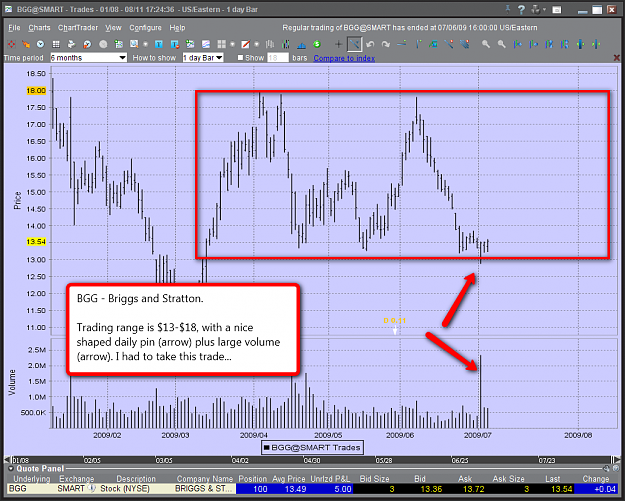Click the 04/30 marker on time scrollbar

[312, 460]
